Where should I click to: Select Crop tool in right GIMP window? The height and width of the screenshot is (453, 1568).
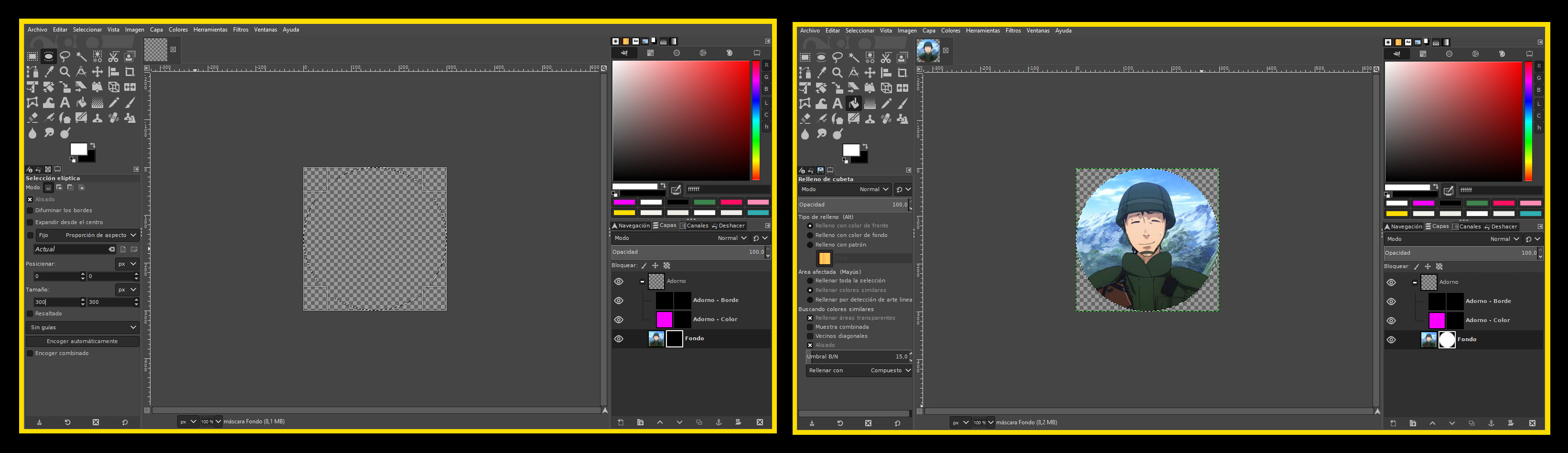(902, 73)
